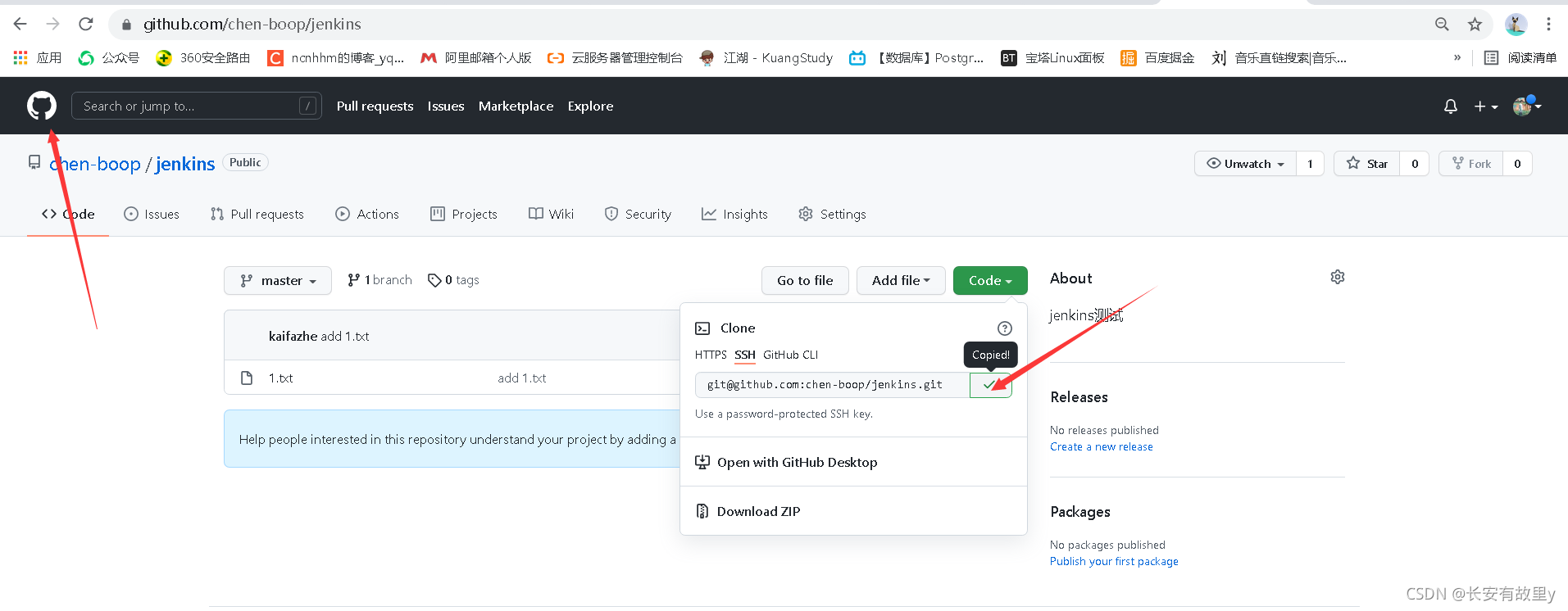
Task: Switch to the Issues repository tab
Action: (x=152, y=214)
